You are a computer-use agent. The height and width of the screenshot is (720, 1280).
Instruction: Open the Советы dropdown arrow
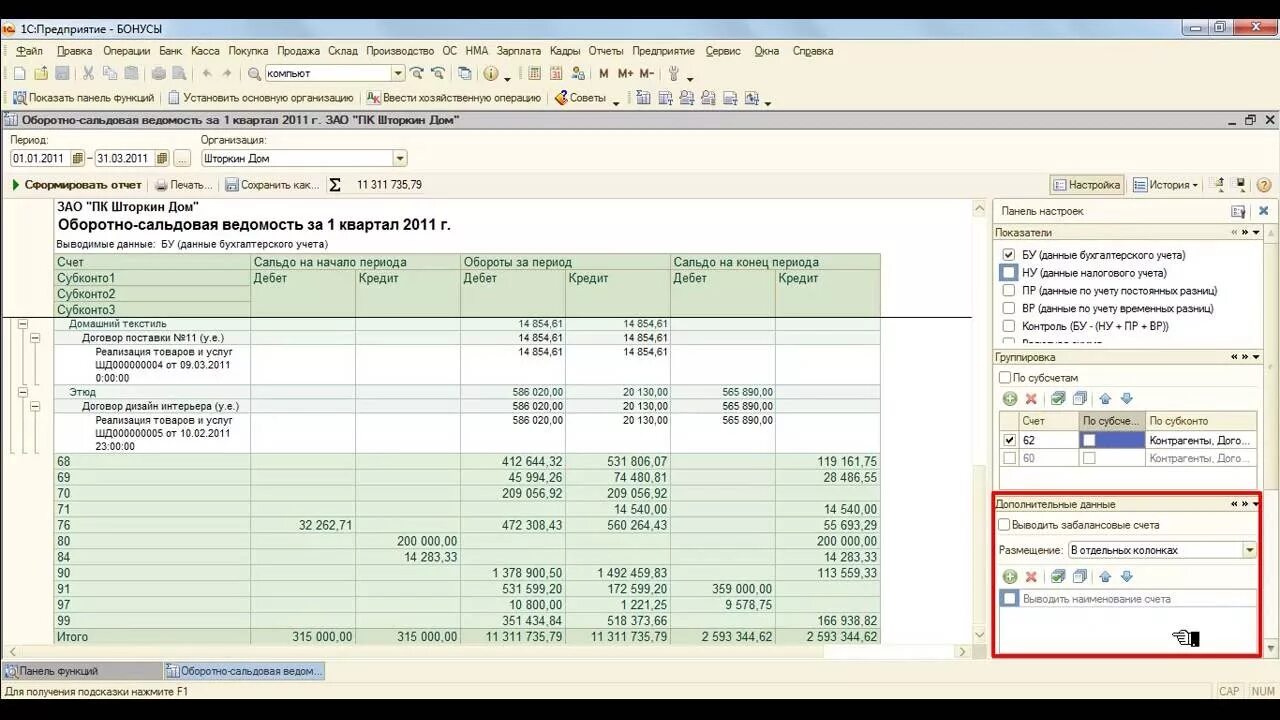pos(616,100)
